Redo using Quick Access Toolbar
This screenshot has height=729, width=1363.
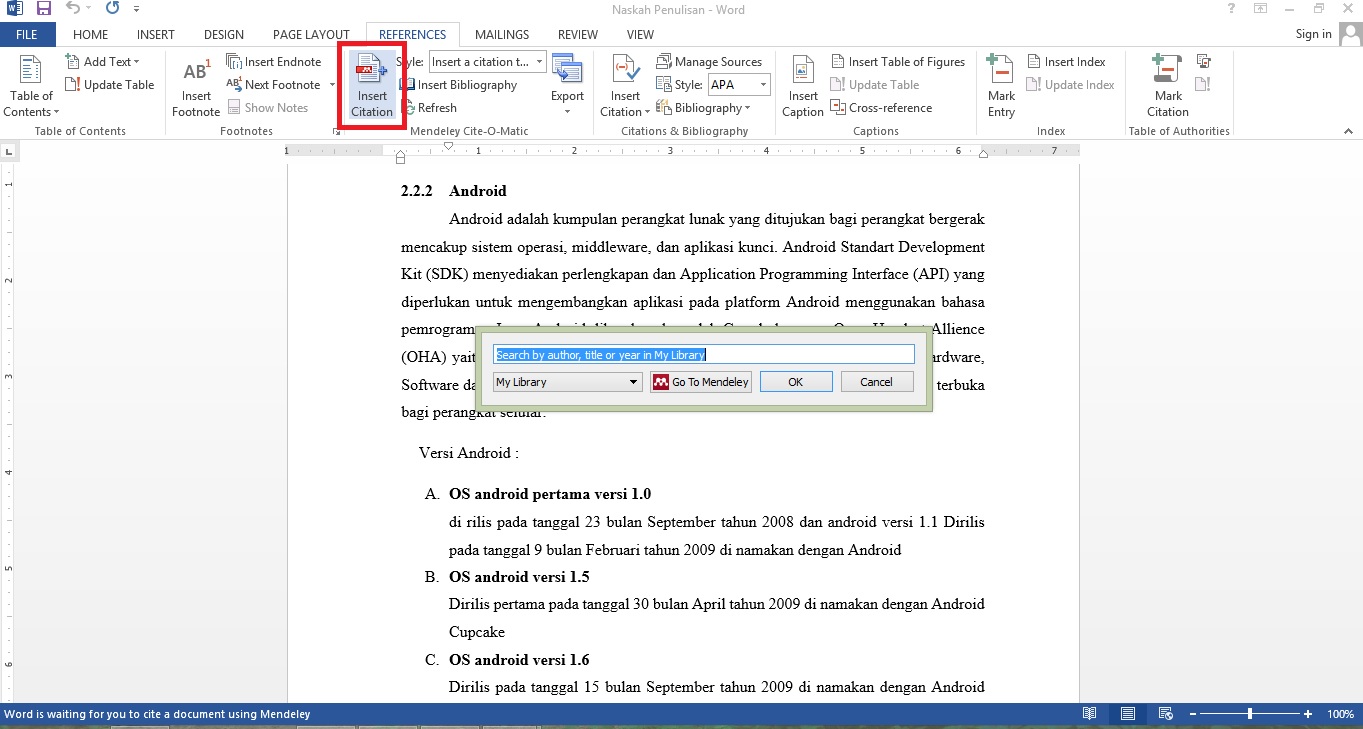[x=112, y=8]
